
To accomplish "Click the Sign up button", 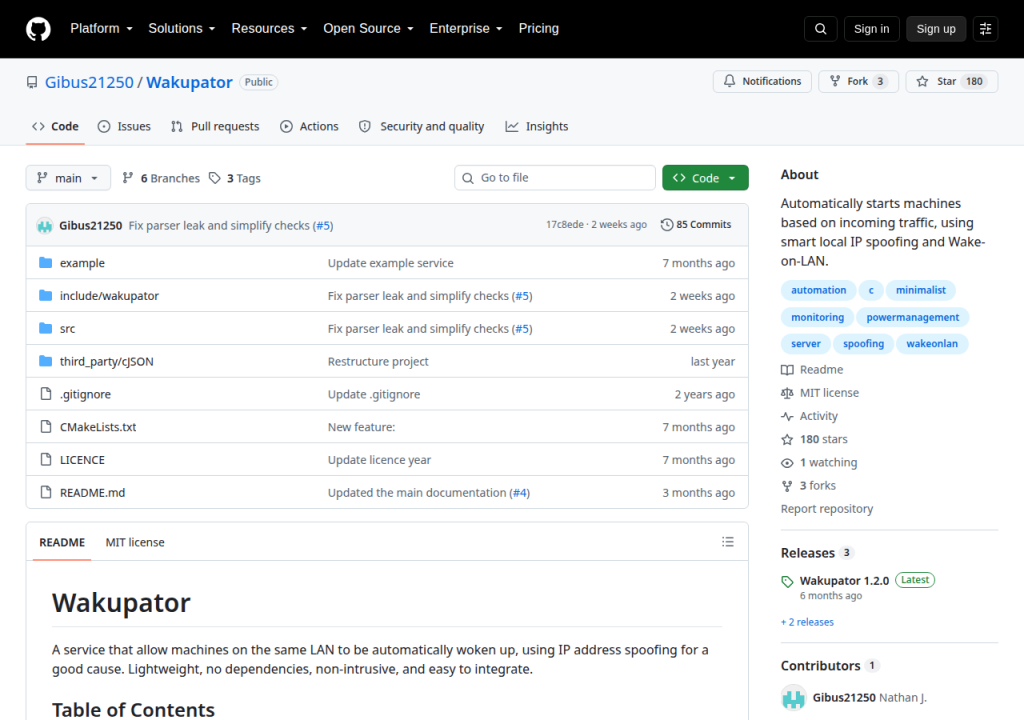I will (x=936, y=29).
